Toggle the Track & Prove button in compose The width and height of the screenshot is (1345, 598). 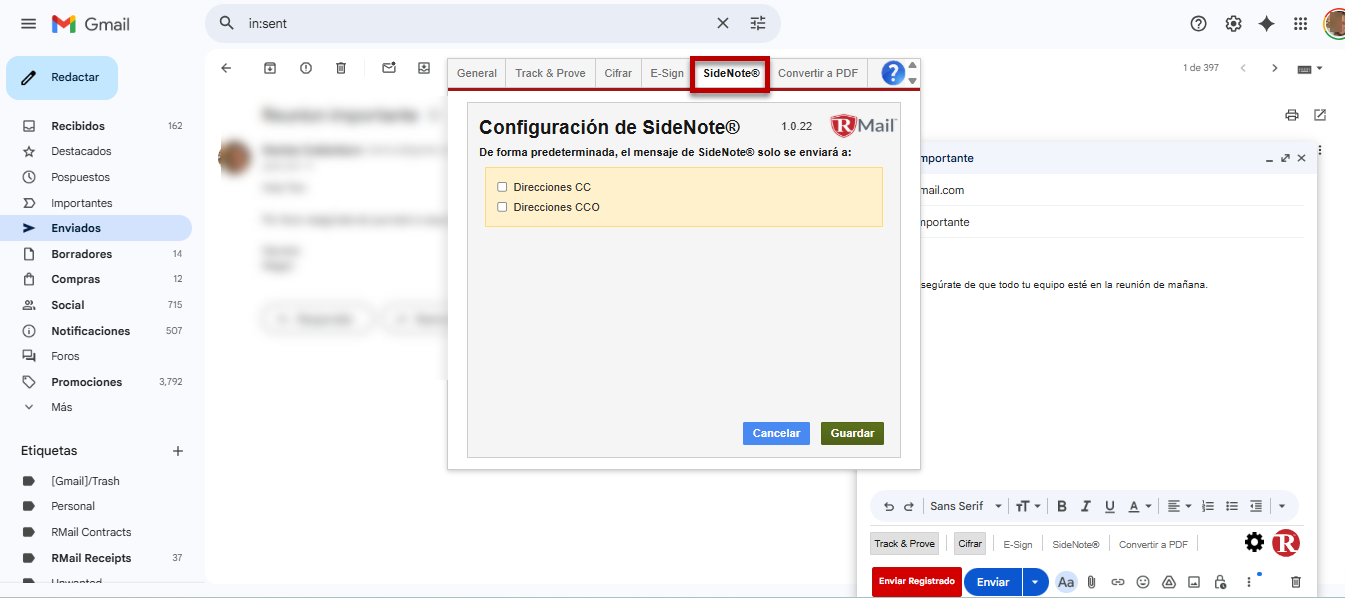tap(904, 544)
